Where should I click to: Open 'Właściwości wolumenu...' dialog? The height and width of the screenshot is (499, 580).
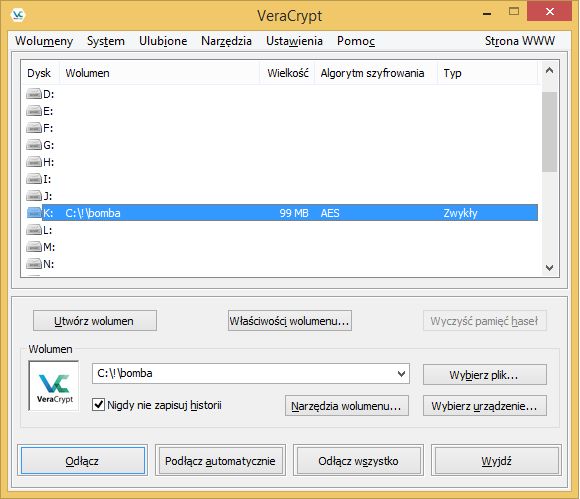click(290, 321)
